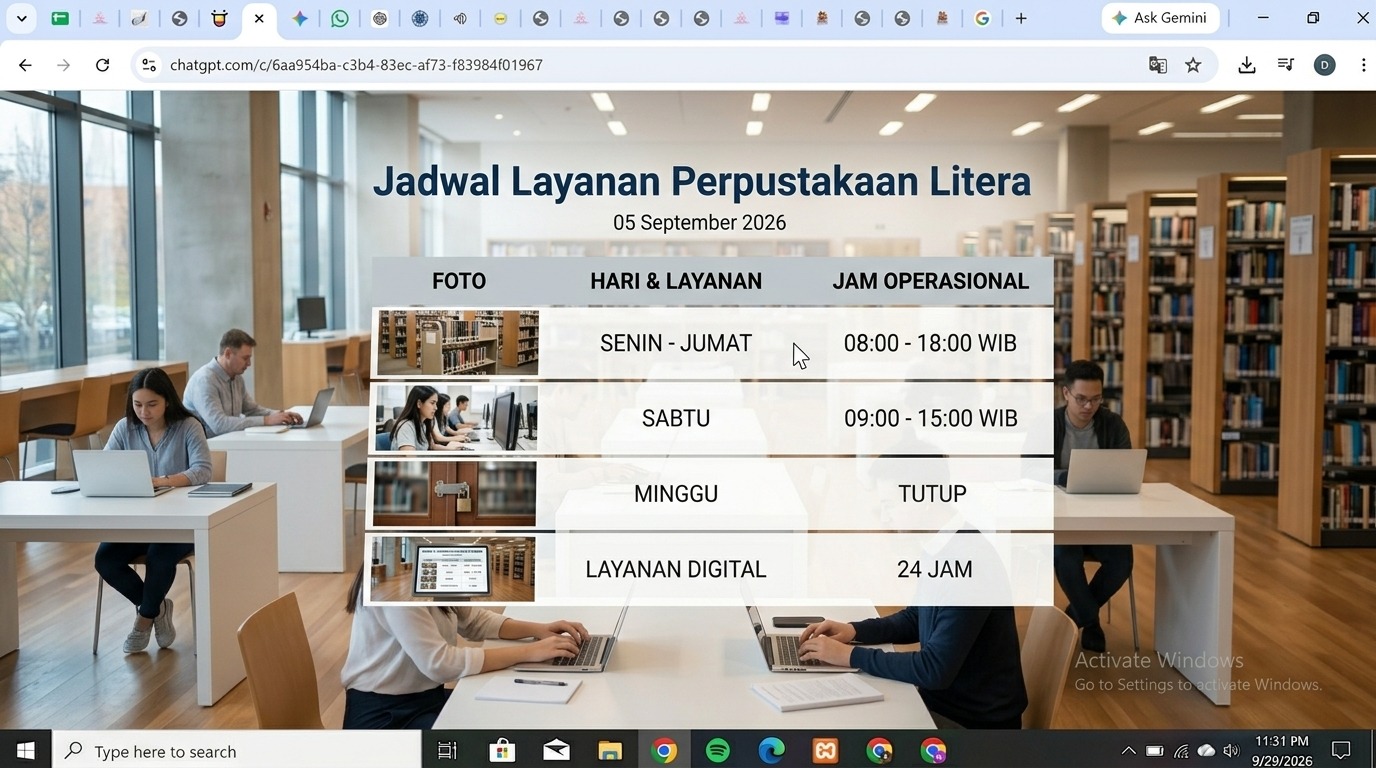Switch to the Gemini sparkle tab
Viewport: 1376px width, 768px height.
tap(300, 18)
